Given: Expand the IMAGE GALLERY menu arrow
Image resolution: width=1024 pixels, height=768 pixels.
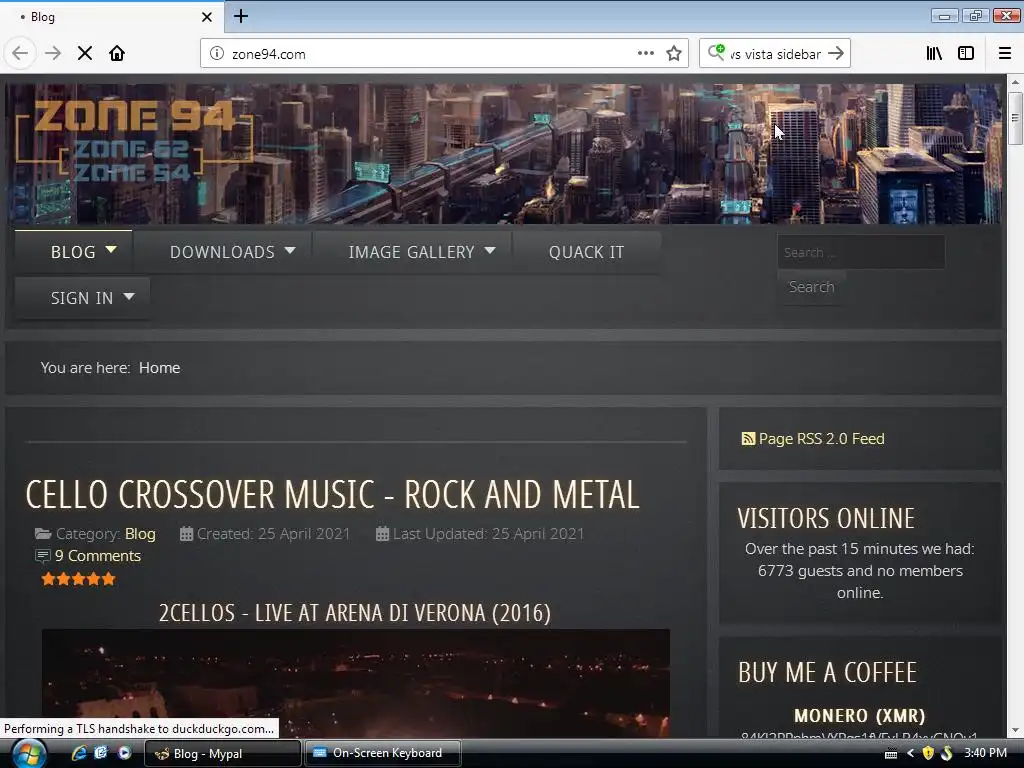Looking at the screenshot, I should click(x=490, y=250).
